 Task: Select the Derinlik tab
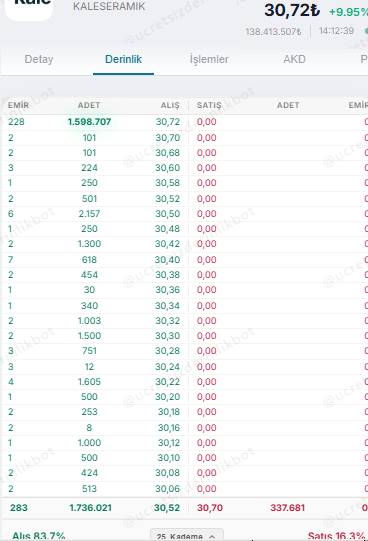coord(123,59)
